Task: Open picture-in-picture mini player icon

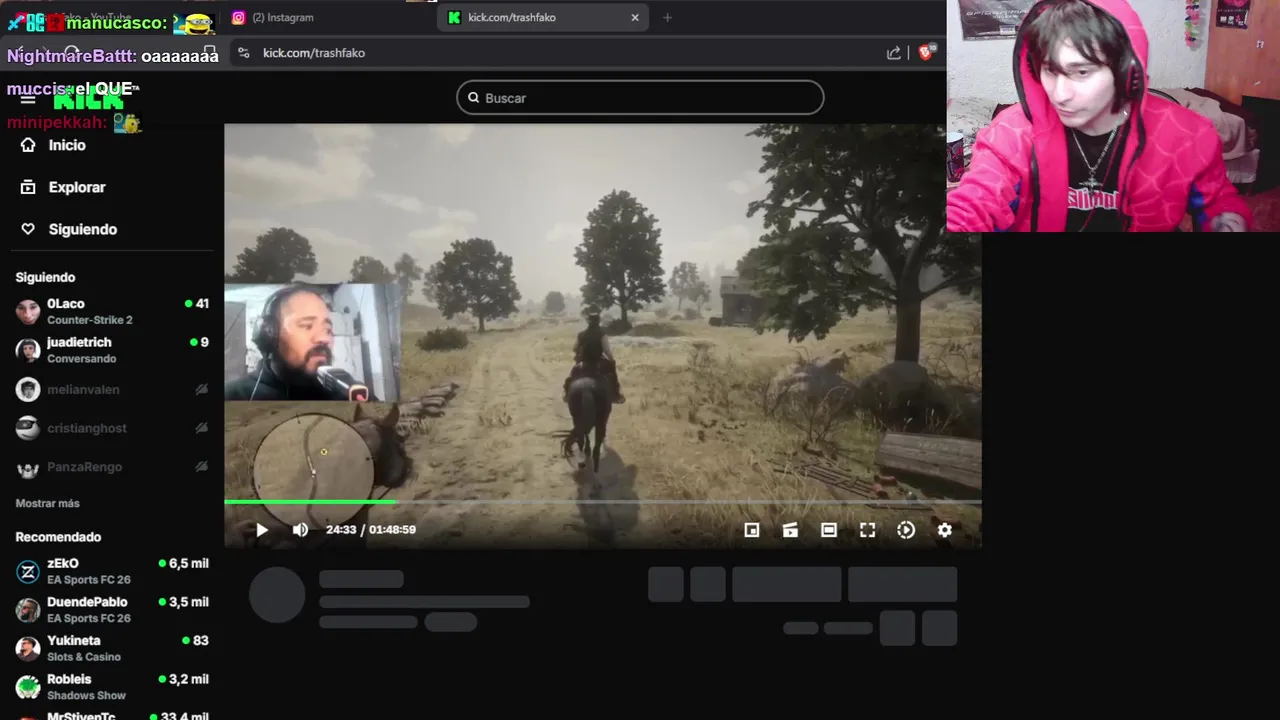Action: tap(752, 530)
